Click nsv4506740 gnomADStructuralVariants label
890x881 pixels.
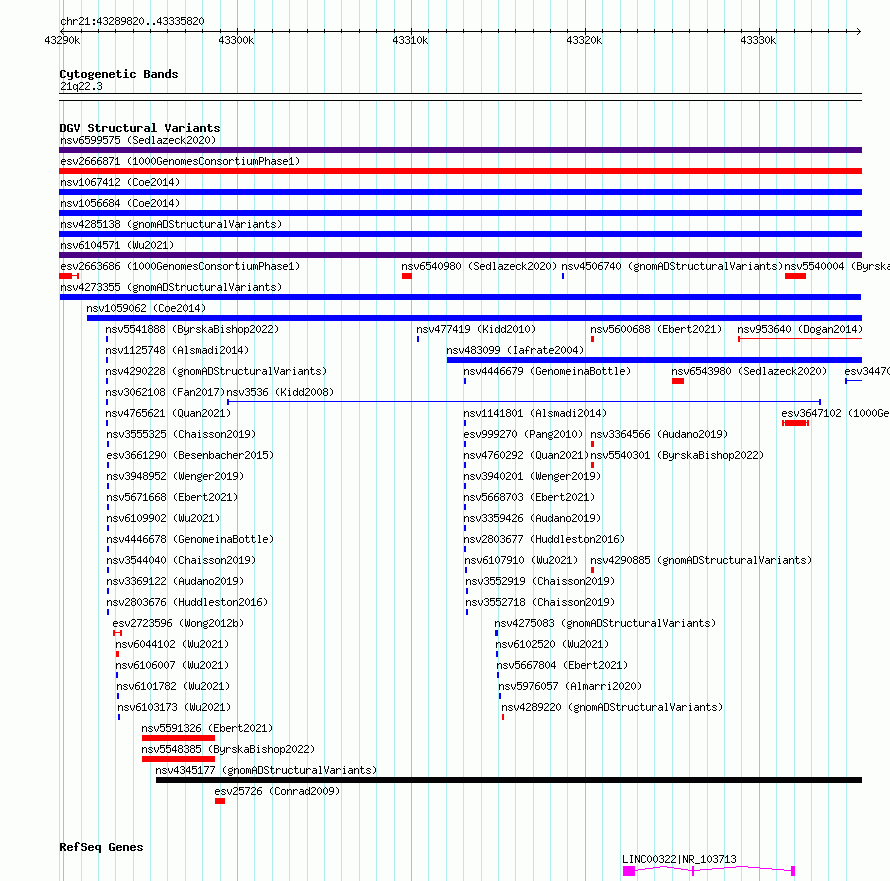coord(672,266)
